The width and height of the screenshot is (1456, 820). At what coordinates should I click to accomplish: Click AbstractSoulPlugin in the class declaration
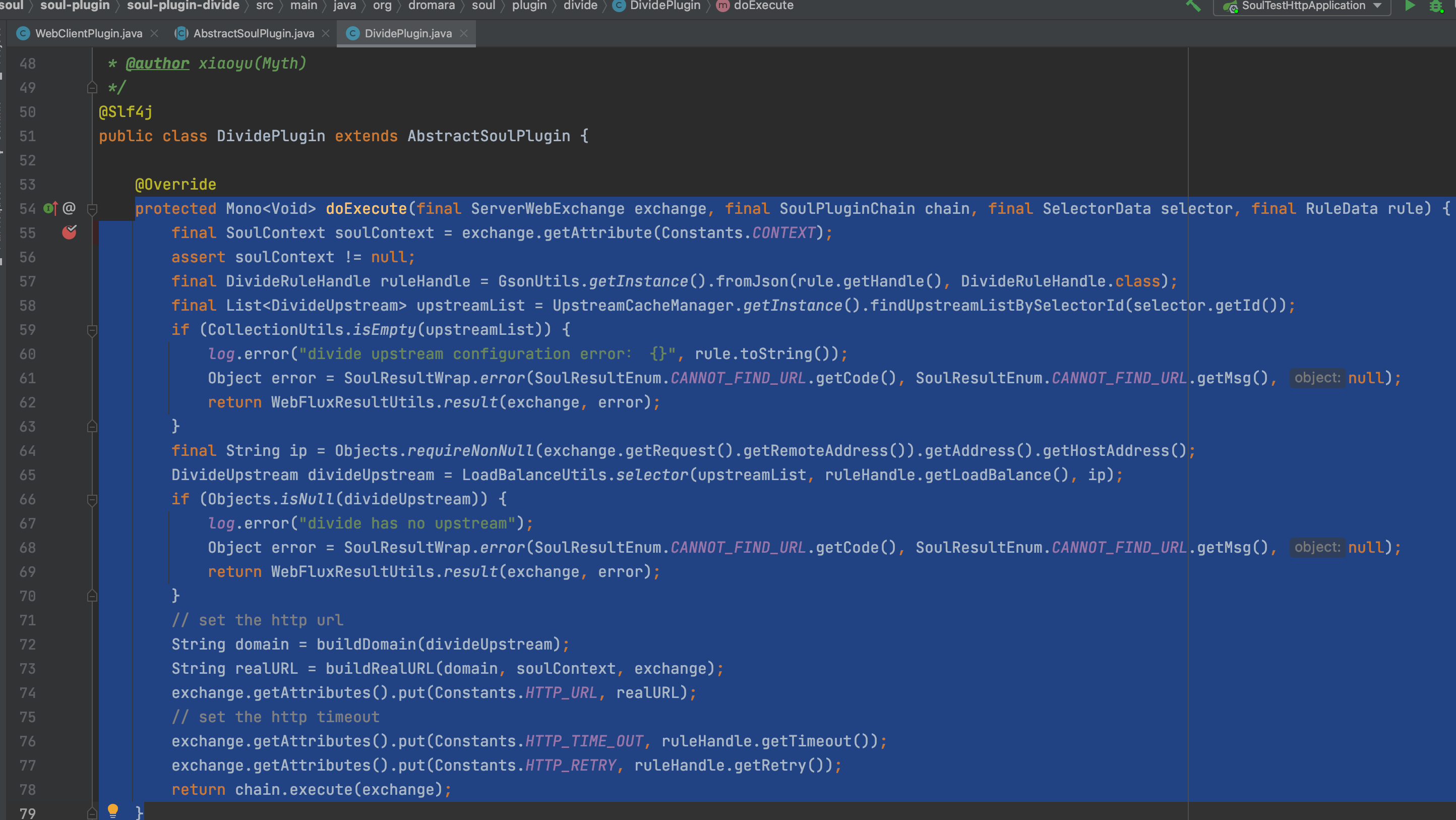point(489,136)
